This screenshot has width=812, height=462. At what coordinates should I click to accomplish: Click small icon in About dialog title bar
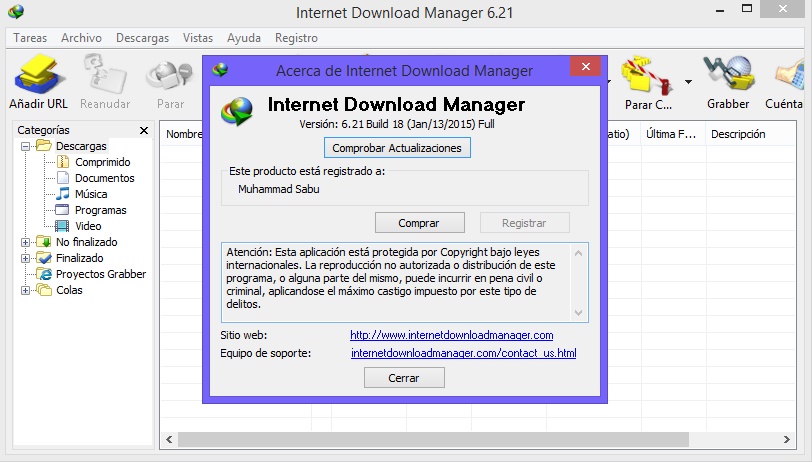220,69
